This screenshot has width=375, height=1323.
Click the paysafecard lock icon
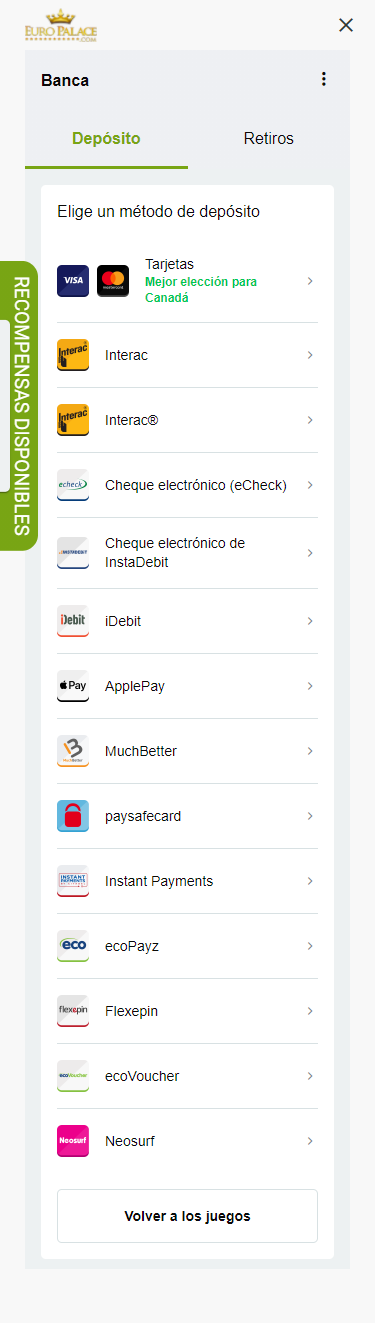(73, 816)
